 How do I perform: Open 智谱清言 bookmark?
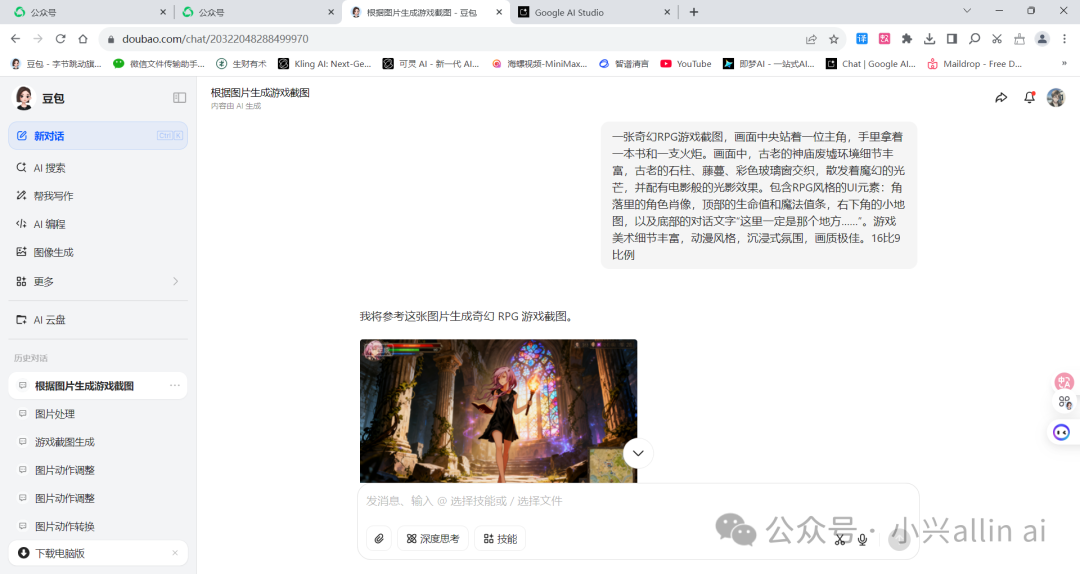[x=623, y=63]
